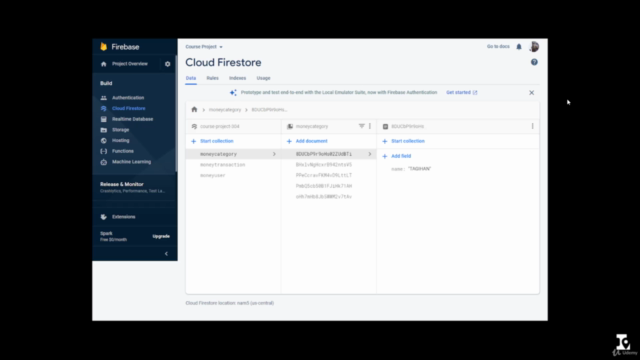Click plus icon next to Add field
The height and width of the screenshot is (360, 640).
(x=384, y=156)
